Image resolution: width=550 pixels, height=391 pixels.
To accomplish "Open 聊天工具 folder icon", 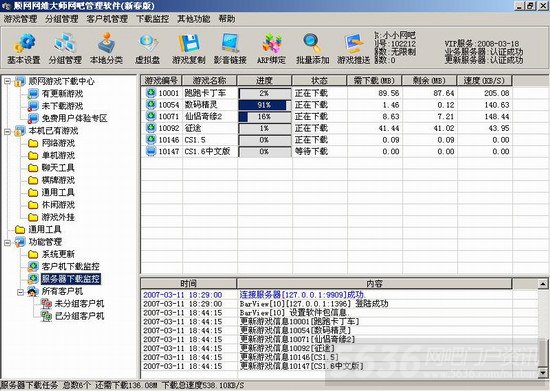I will pyautogui.click(x=33, y=168).
